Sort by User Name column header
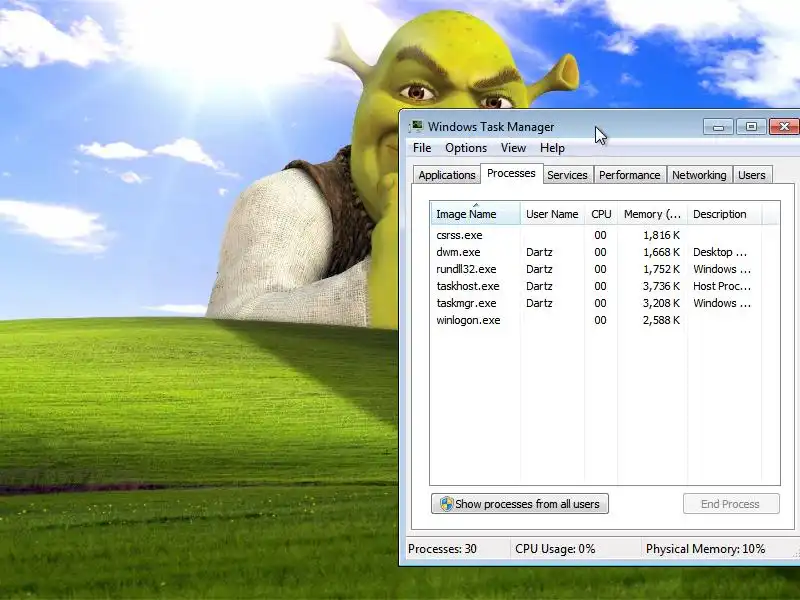This screenshot has height=600, width=800. click(552, 214)
